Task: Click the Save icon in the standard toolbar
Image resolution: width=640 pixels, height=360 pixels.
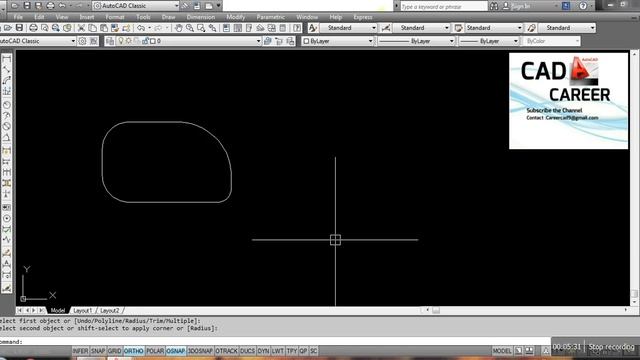Action: pos(19,28)
